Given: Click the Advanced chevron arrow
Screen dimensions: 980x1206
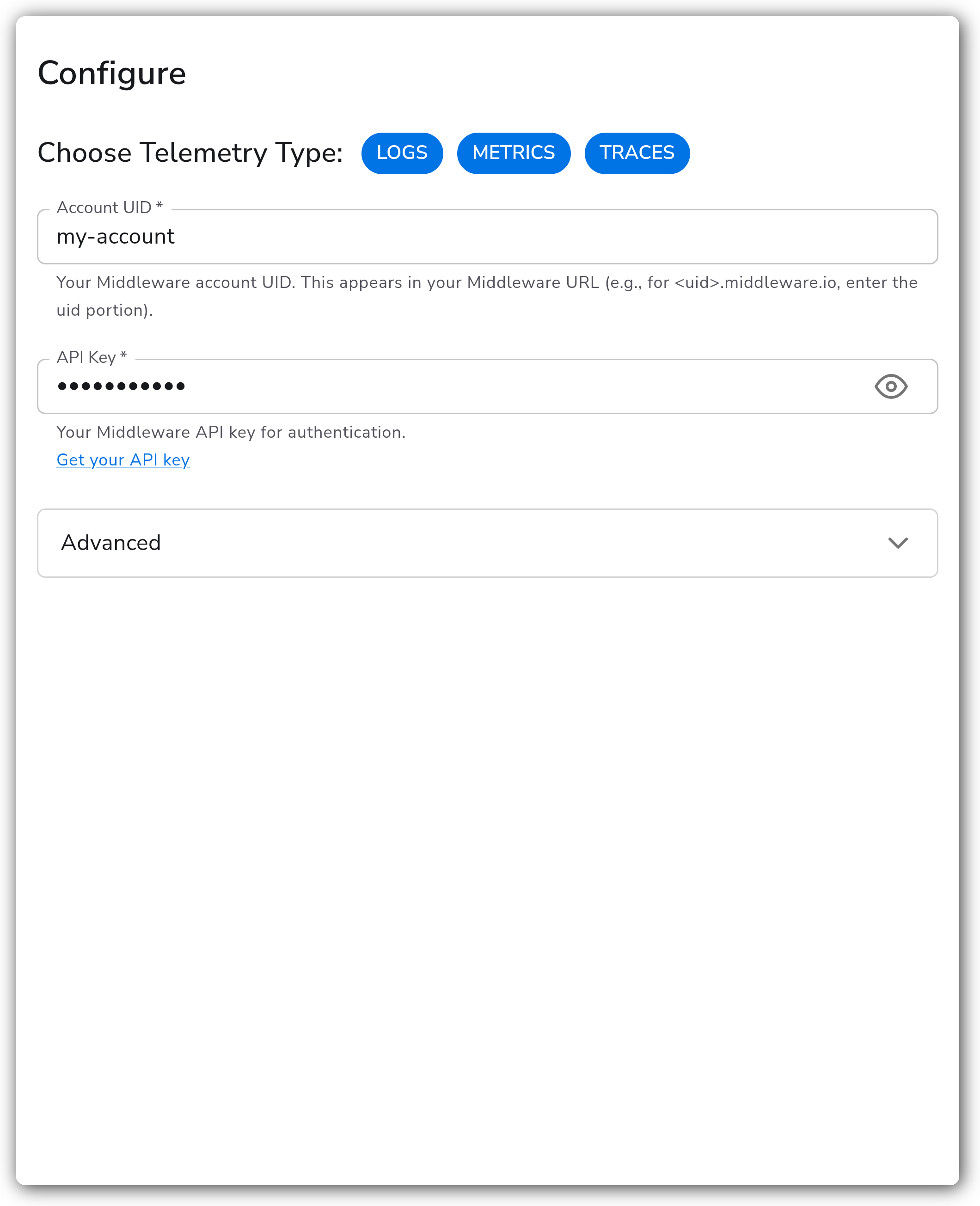Looking at the screenshot, I should 898,543.
